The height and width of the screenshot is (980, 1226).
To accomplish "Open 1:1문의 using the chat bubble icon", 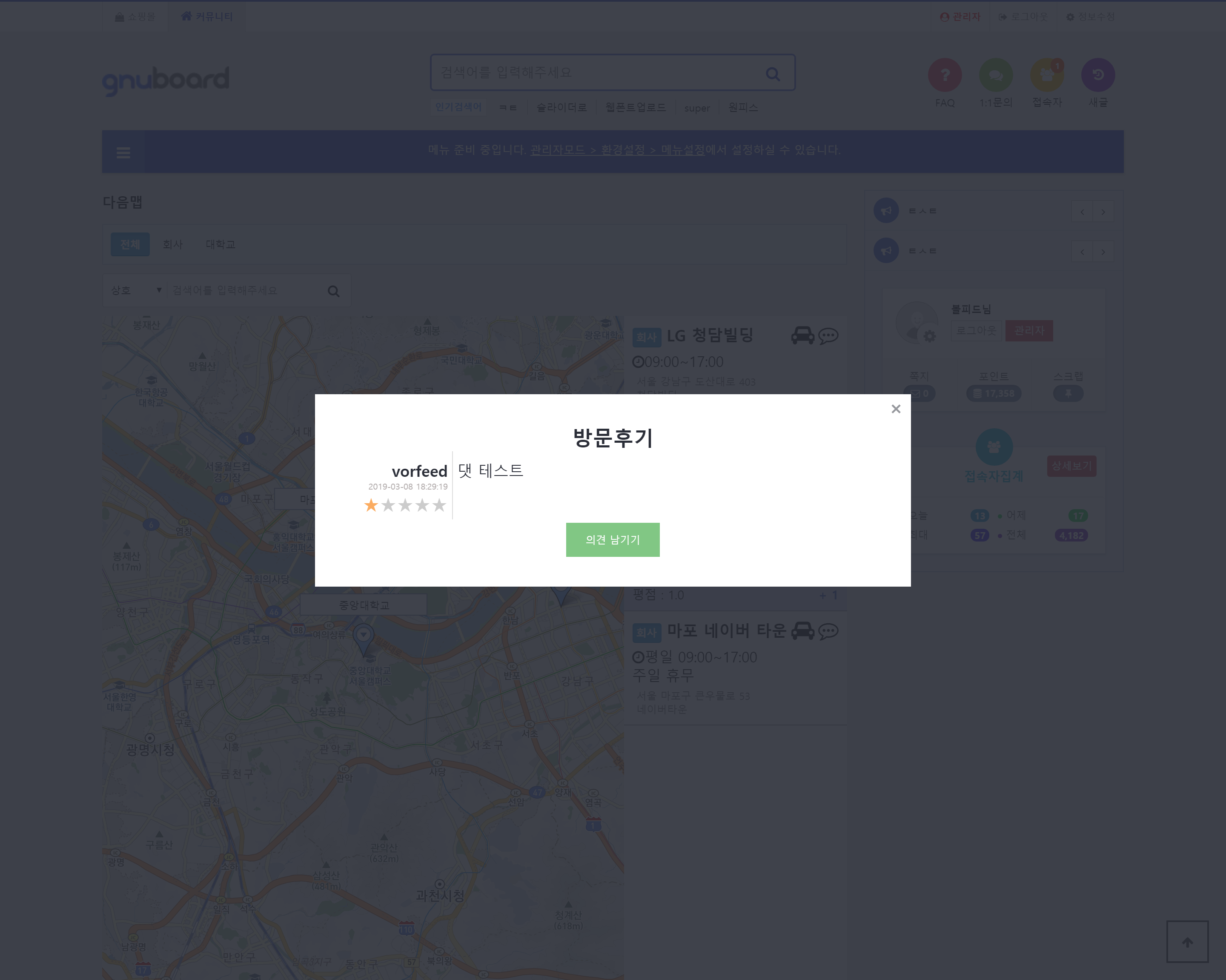I will pyautogui.click(x=995, y=75).
